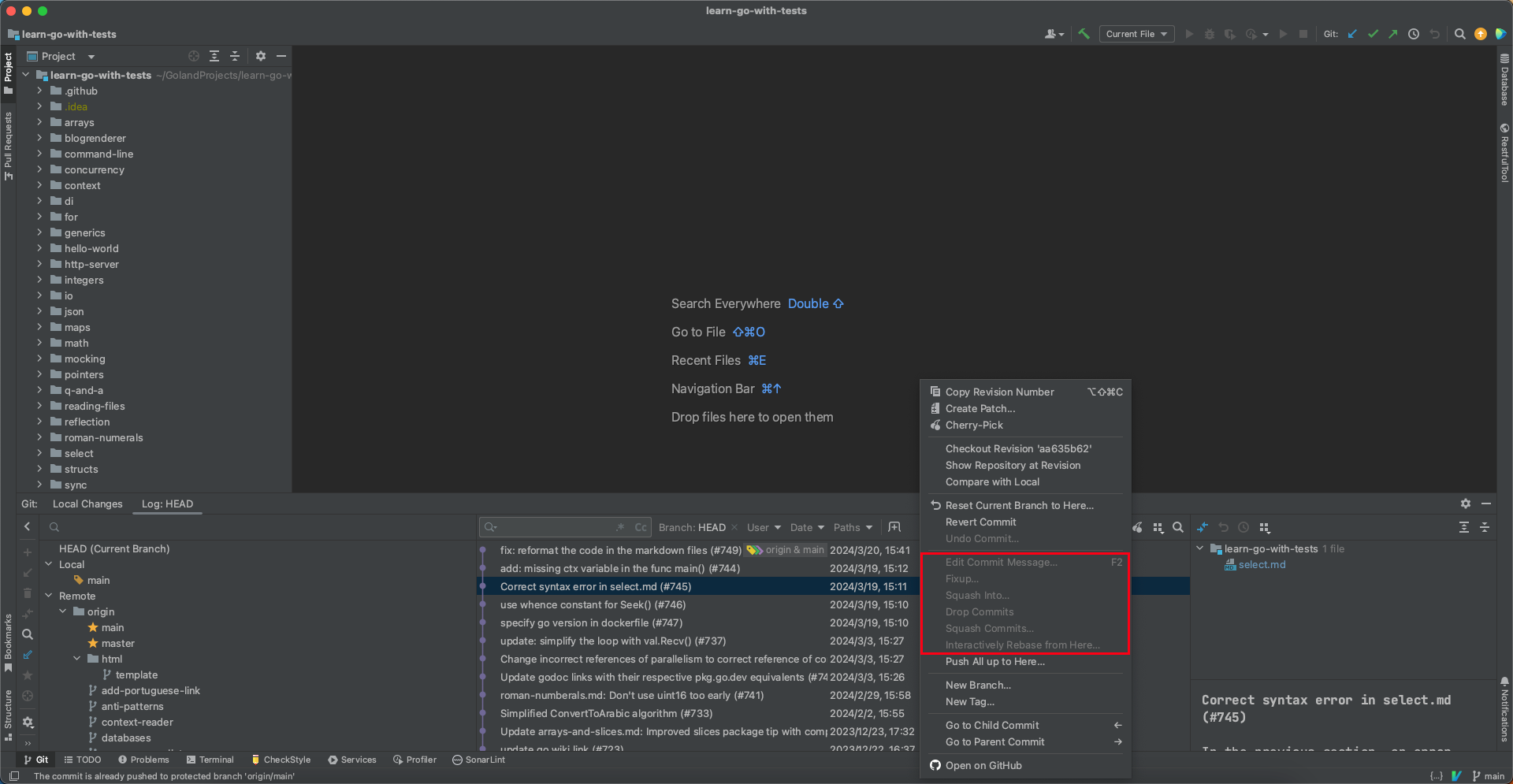Screen dimensions: 1513x784
Task: Open the SonarLint tool window
Action: click(479, 760)
